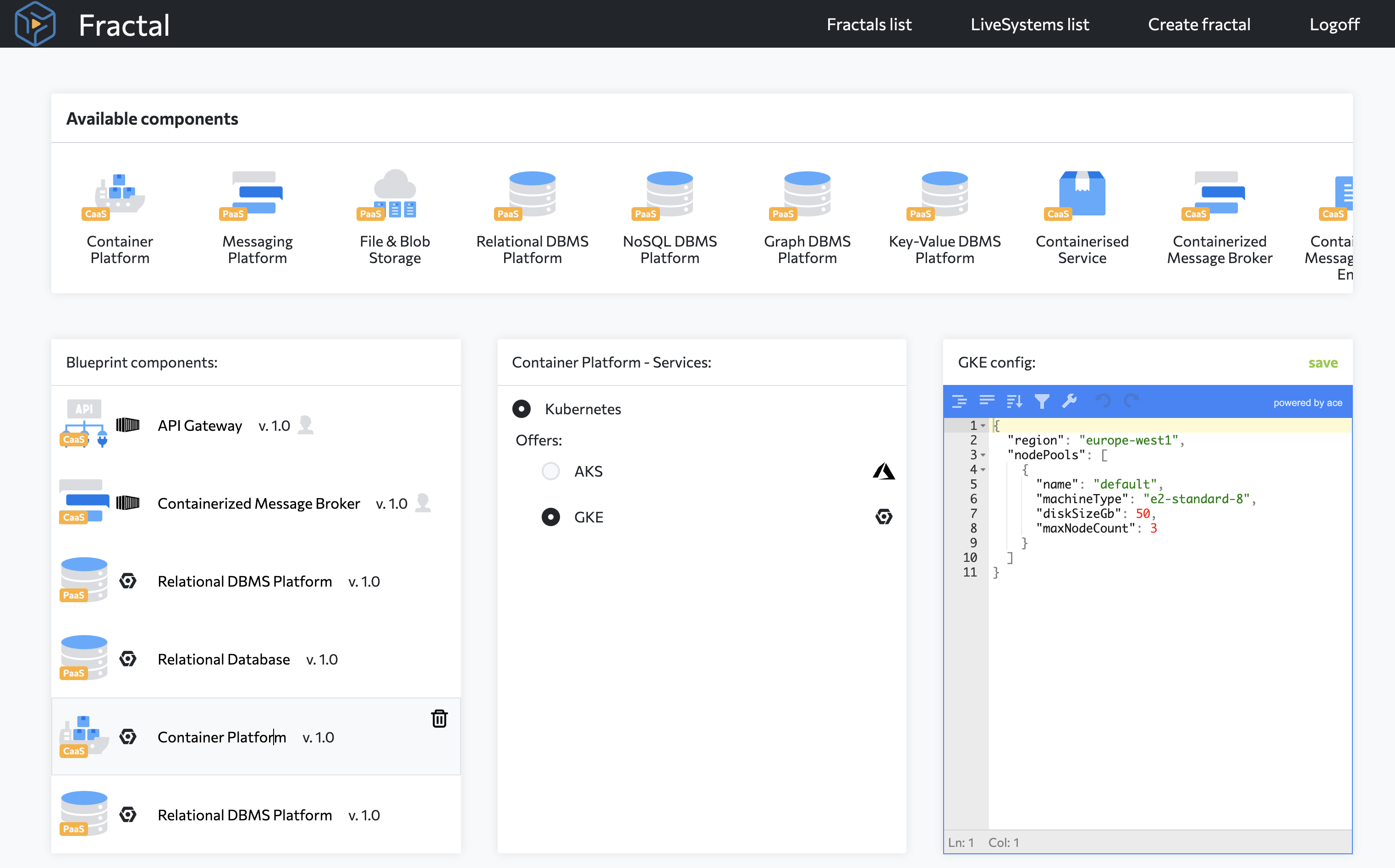Image resolution: width=1395 pixels, height=868 pixels.
Task: Click the Create fractal link
Action: tap(1199, 24)
